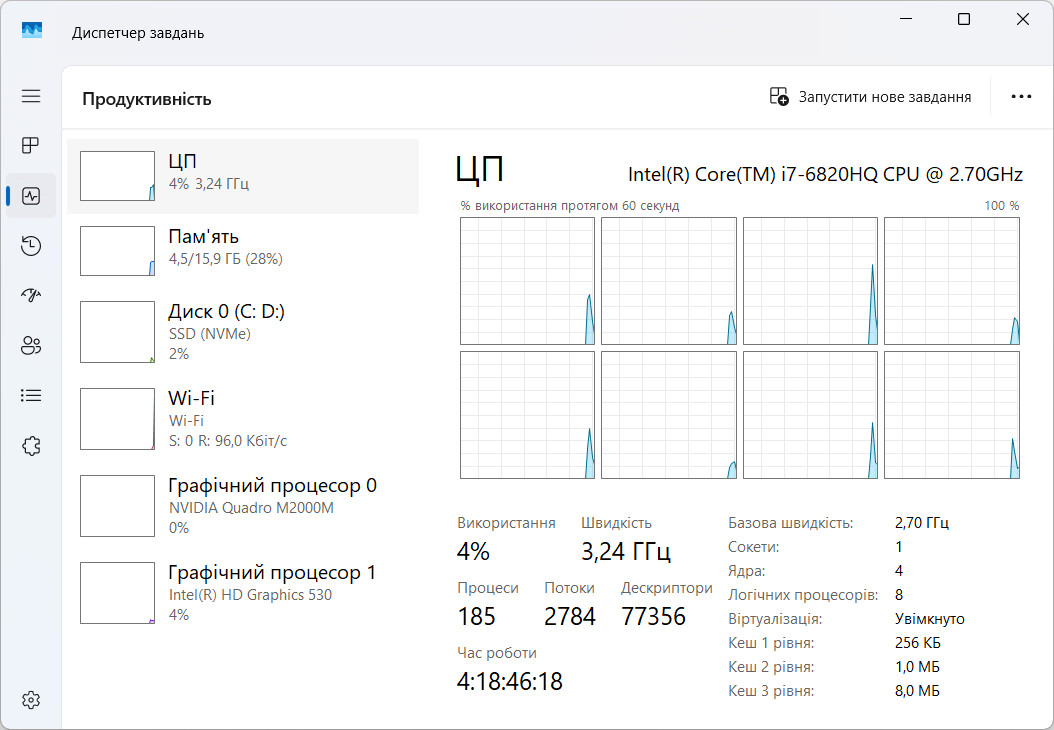Select Графічний процесор 1 entry
Screen dimensions: 1054x730
[x=243, y=593]
